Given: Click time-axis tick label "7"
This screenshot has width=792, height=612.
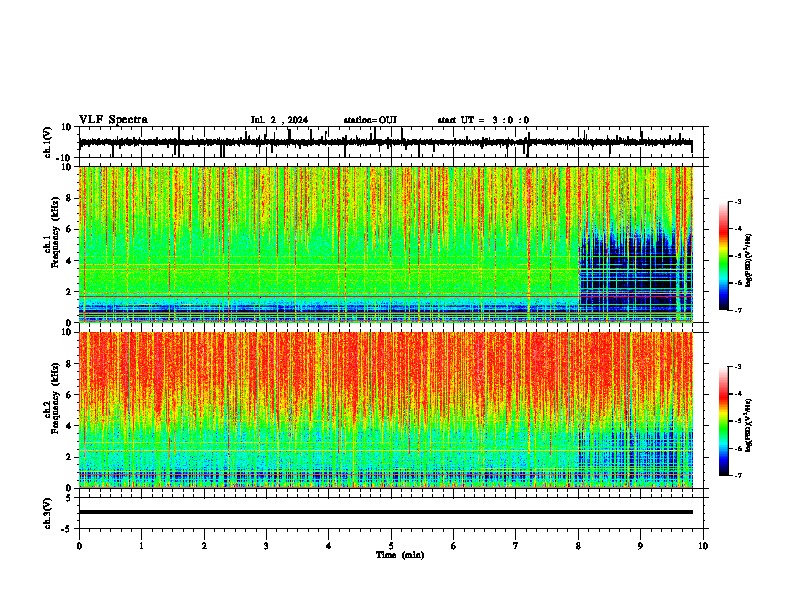Looking at the screenshot, I should pyautogui.click(x=516, y=546).
